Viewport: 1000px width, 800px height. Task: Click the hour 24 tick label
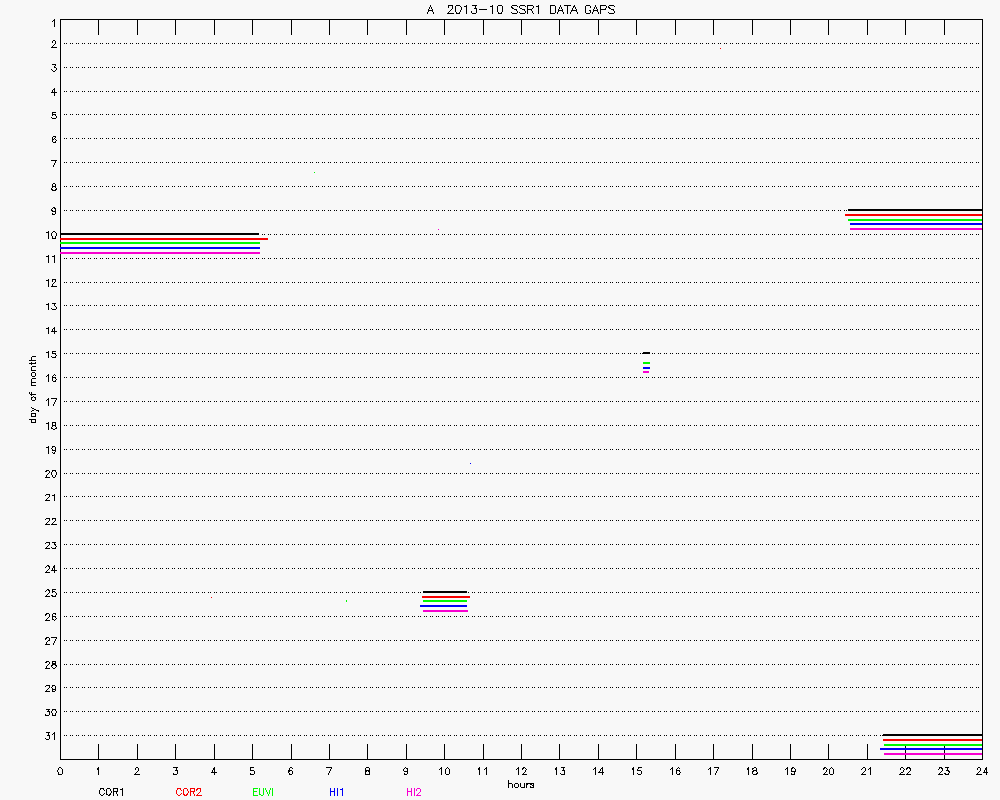coord(981,771)
